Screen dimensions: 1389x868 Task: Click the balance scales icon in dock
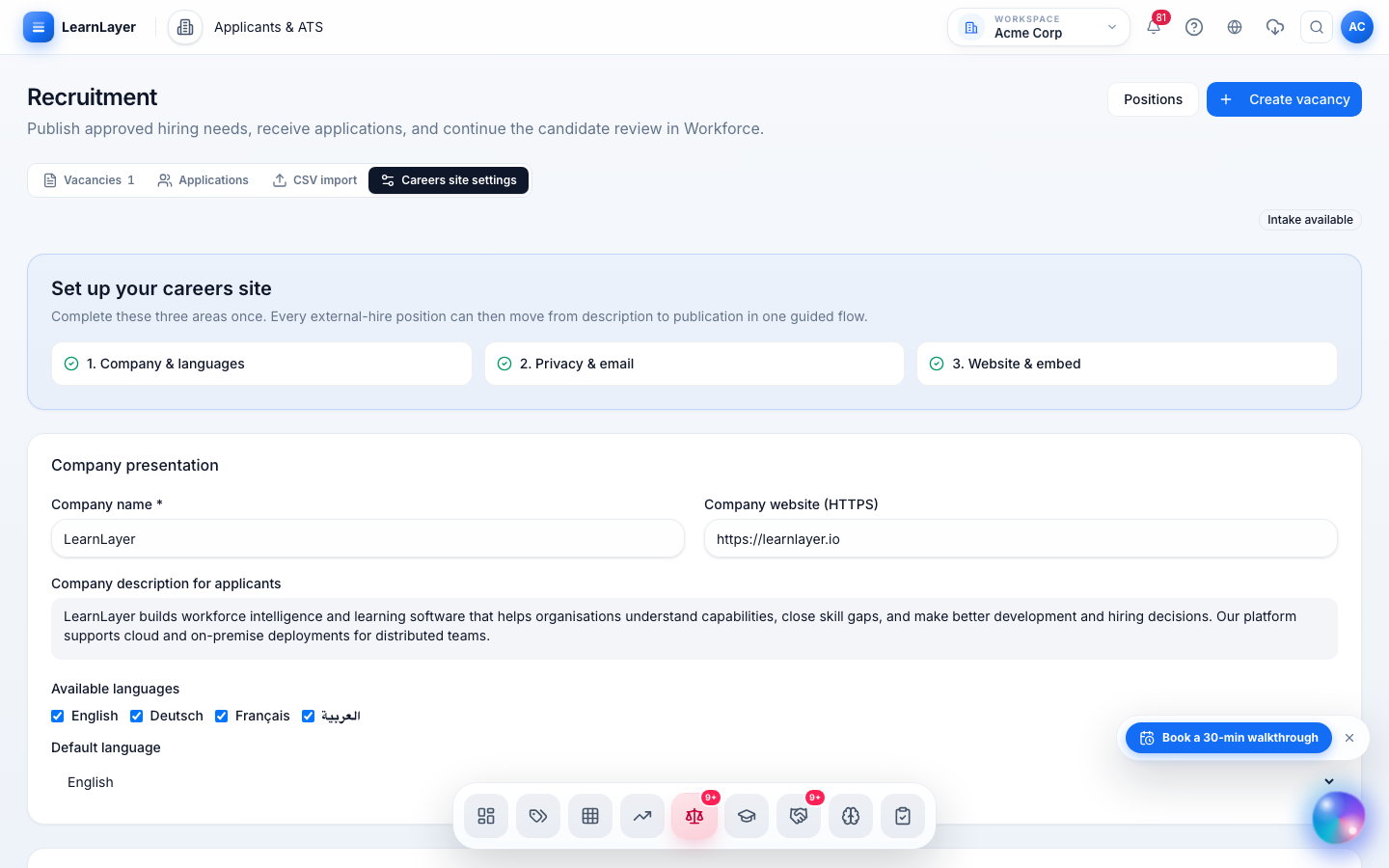pyautogui.click(x=694, y=816)
